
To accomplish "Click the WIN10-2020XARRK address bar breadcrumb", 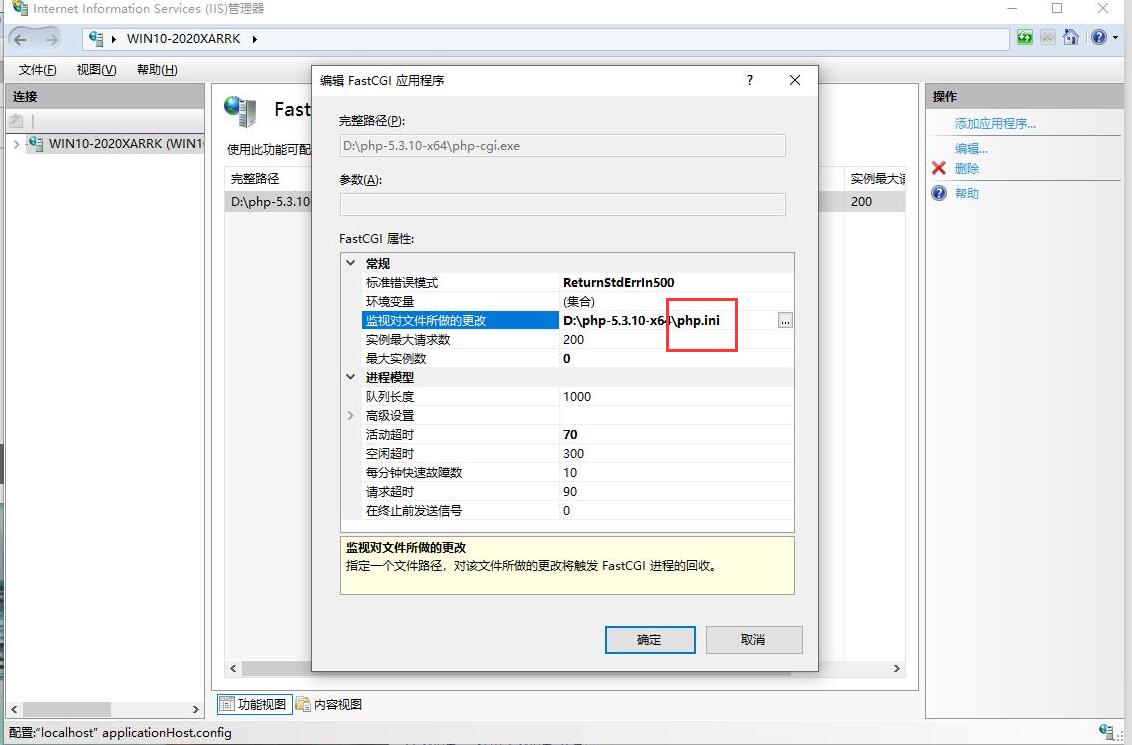I will [183, 39].
